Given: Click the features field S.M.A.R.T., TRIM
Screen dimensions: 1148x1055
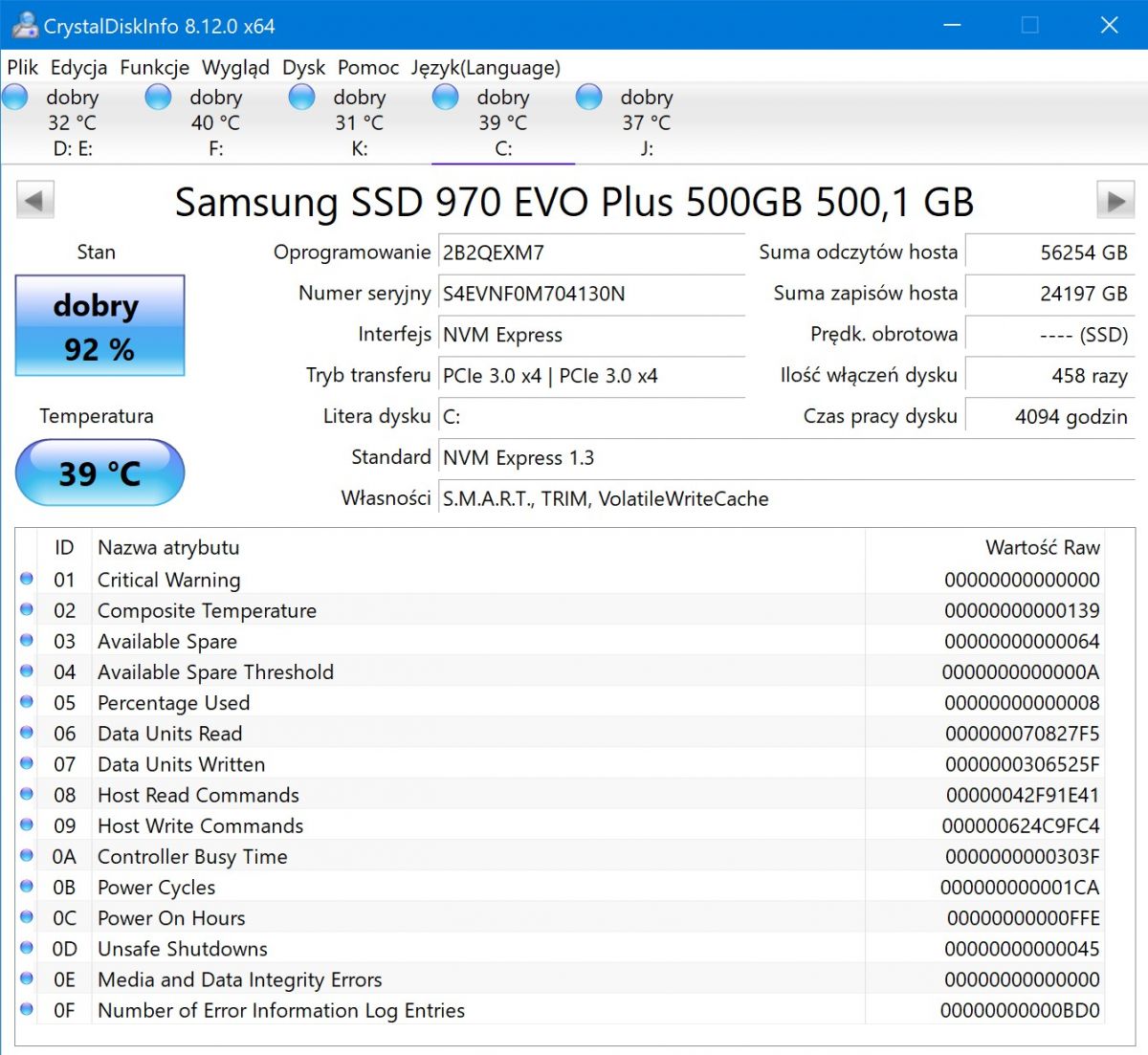Looking at the screenshot, I should coord(786,499).
